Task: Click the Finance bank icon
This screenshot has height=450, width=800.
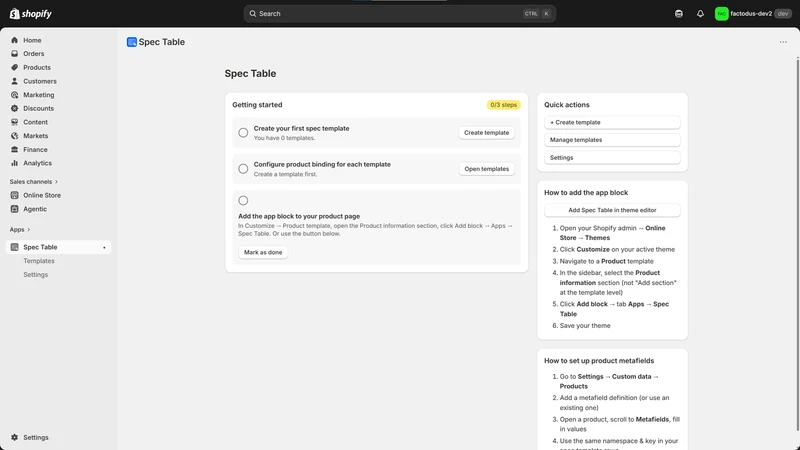Action: (x=14, y=149)
